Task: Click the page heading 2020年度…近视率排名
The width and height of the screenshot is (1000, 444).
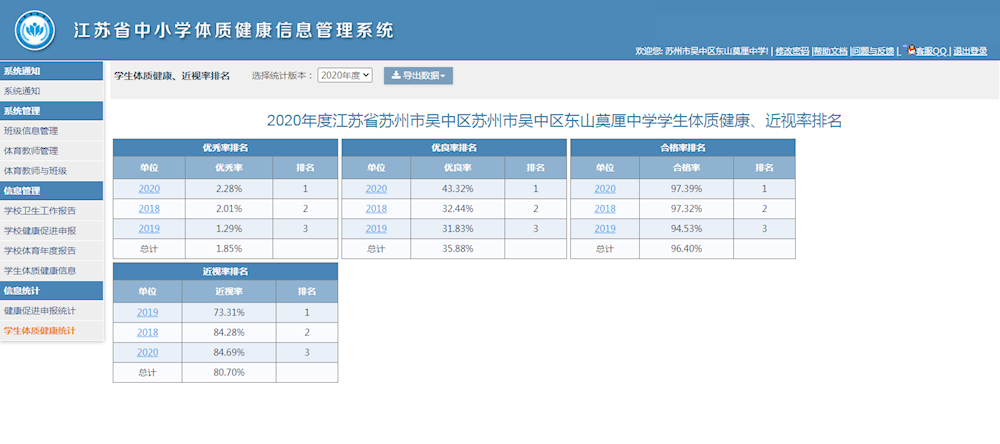Action: click(554, 120)
